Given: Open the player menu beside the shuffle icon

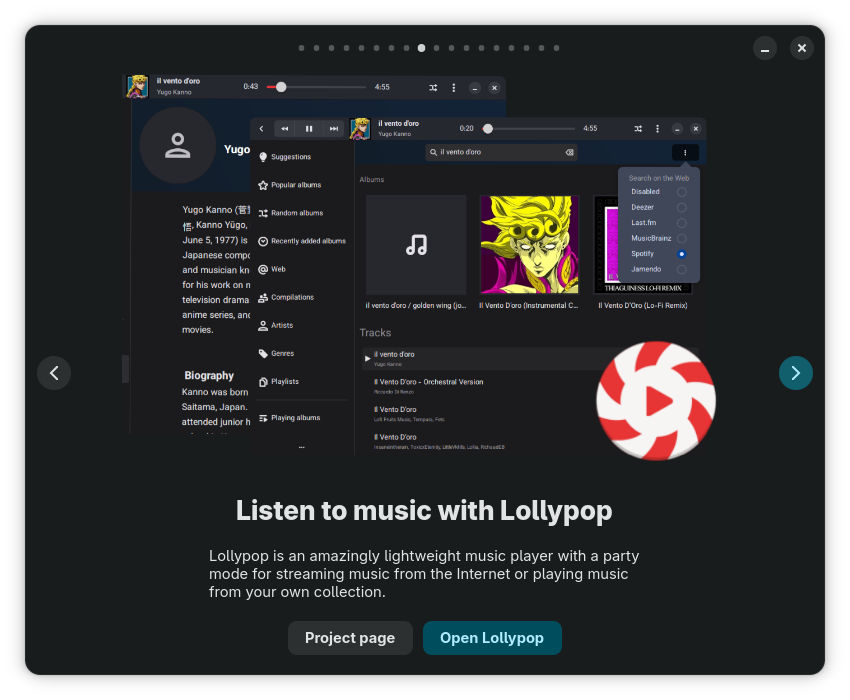Looking at the screenshot, I should (x=658, y=129).
